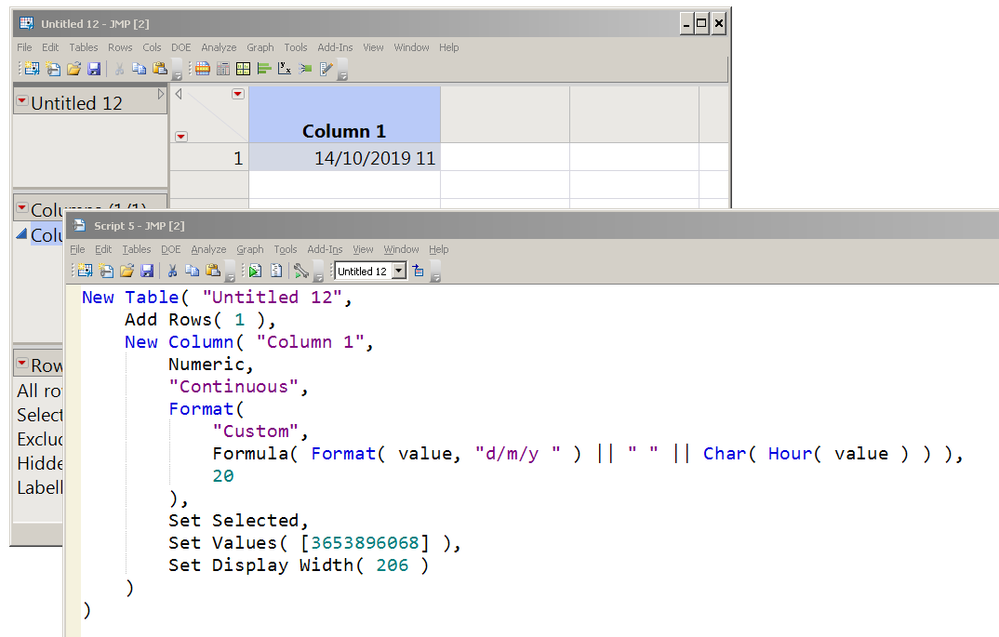
Task: Click the Untitled 12 window title bar icon
Action: pos(27,24)
